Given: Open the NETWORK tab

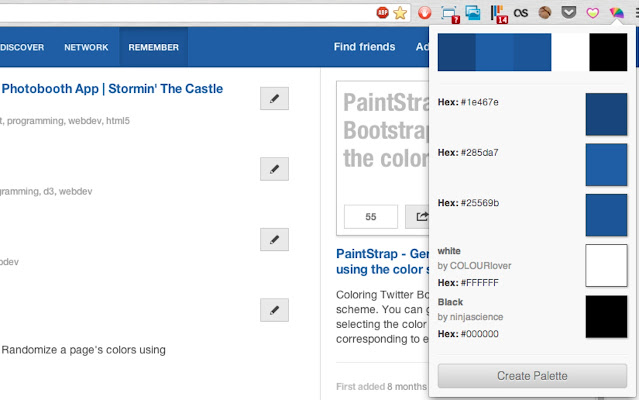Looking at the screenshot, I should (86, 47).
